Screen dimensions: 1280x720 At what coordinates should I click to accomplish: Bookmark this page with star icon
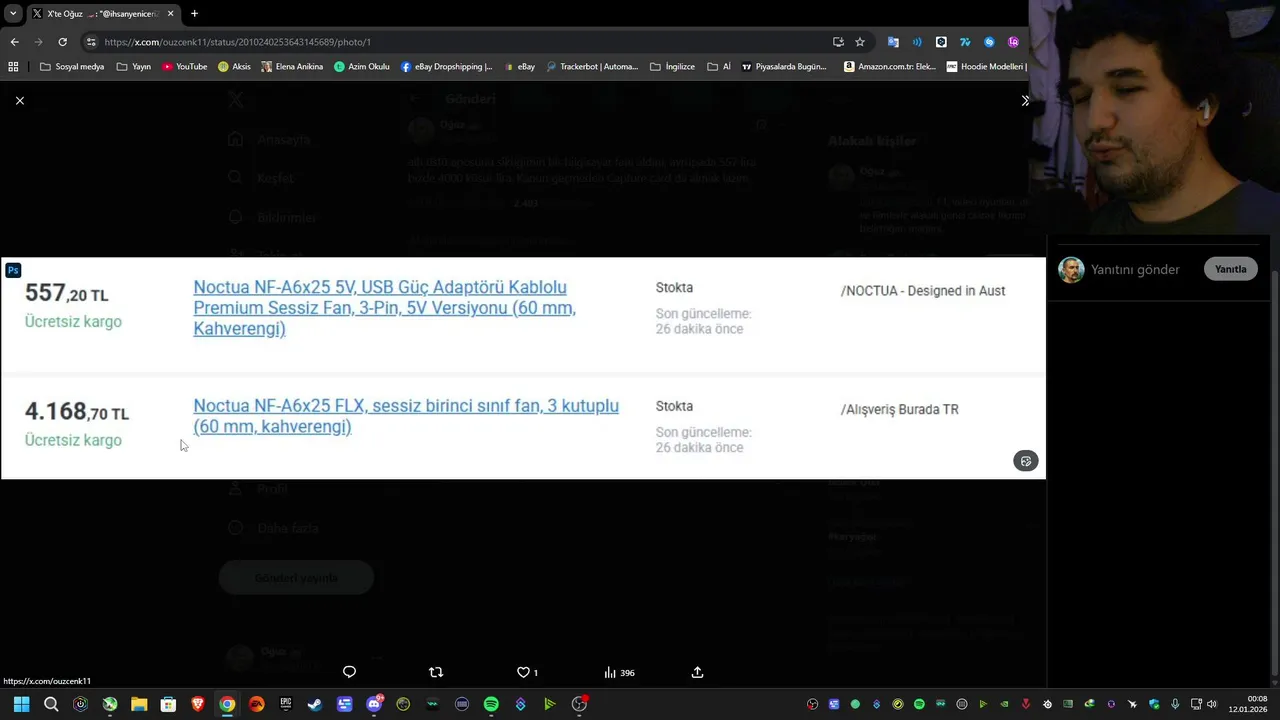[860, 42]
